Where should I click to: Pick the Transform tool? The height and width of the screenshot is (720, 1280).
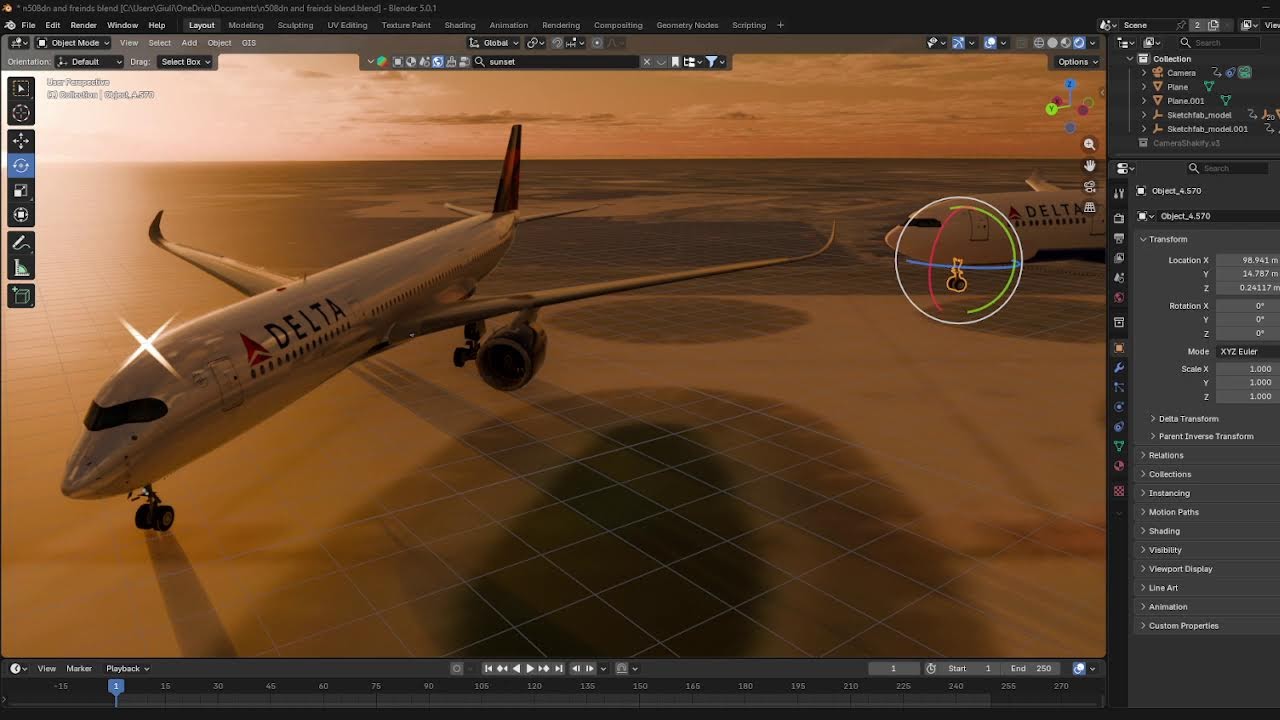pos(21,214)
